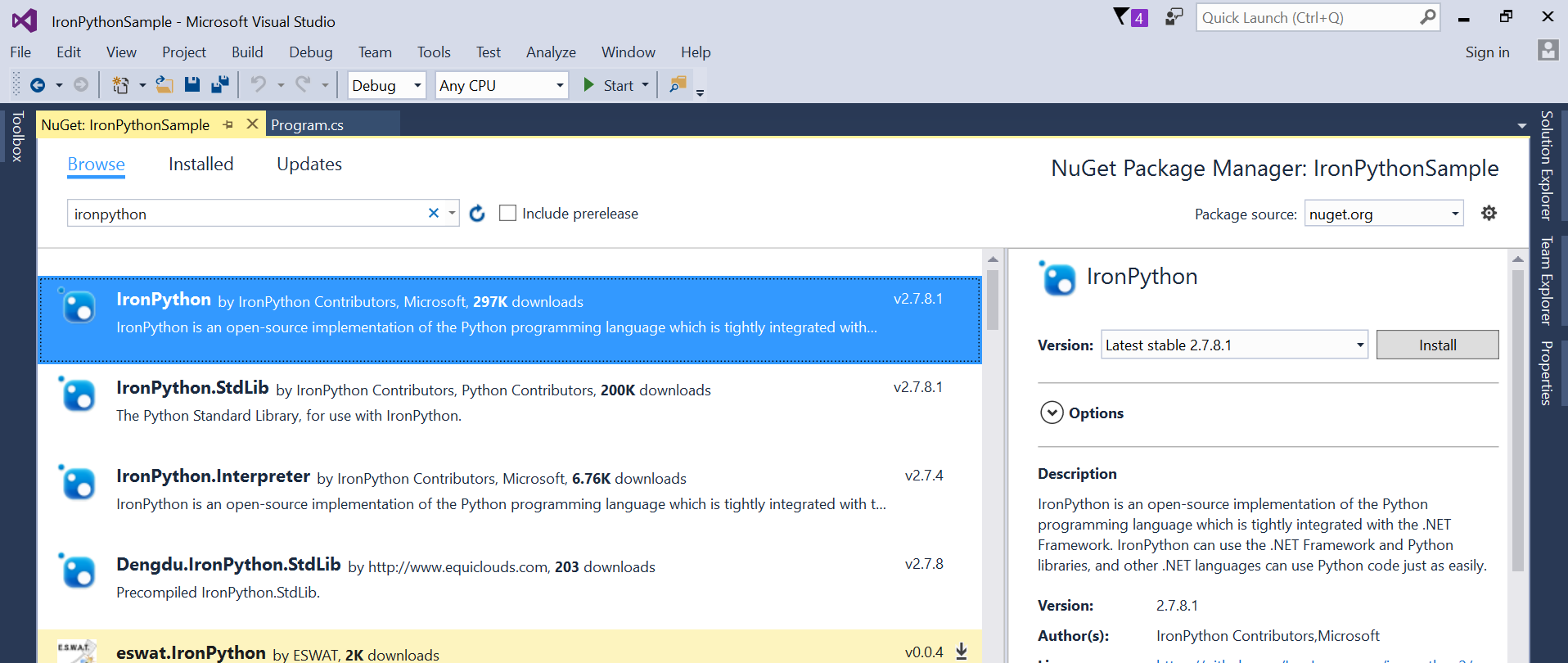Open the document tab list dropdown arrow

point(1522,125)
